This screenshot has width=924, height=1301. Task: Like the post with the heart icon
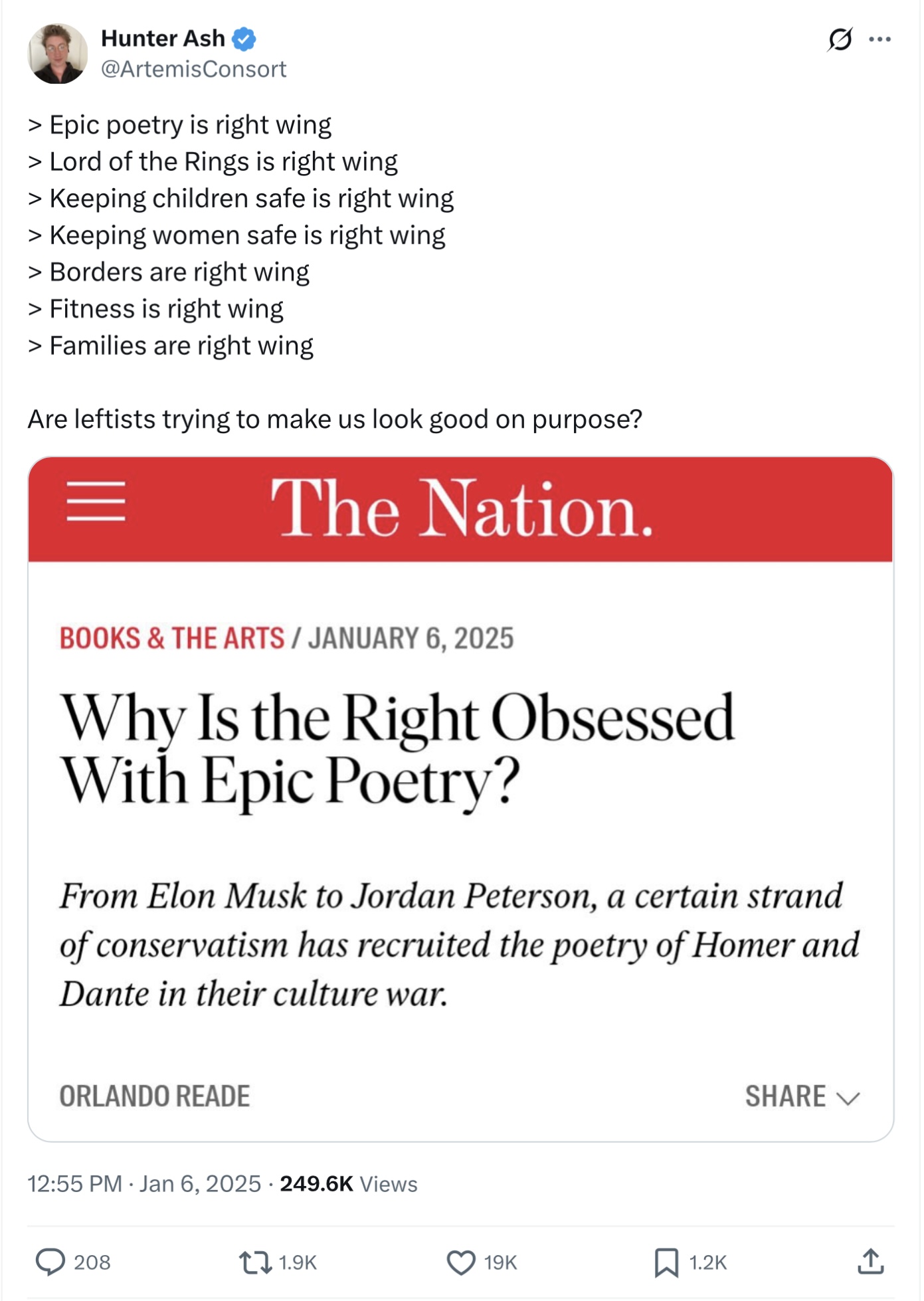461,1262
